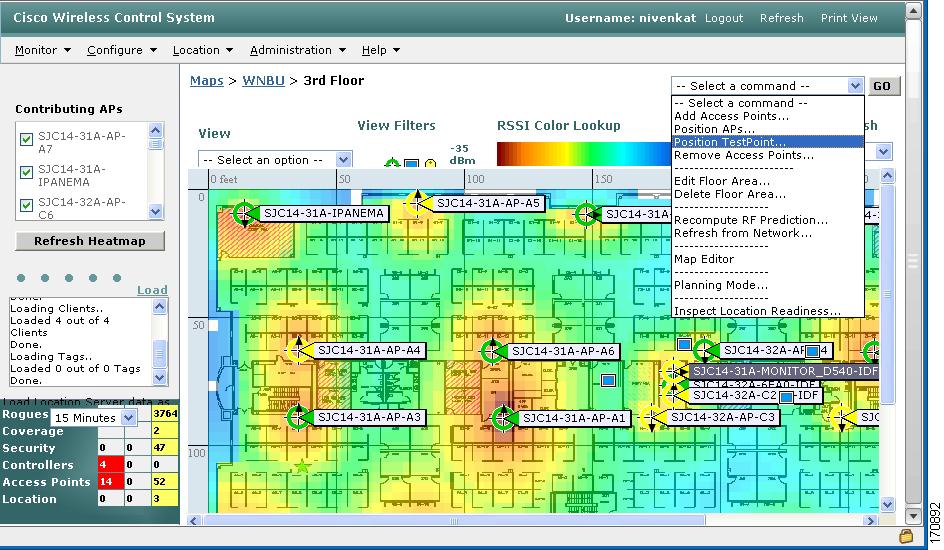Open the View 'Select an option' dropdown
Image resolution: width=944 pixels, height=550 pixels.
(x=275, y=159)
